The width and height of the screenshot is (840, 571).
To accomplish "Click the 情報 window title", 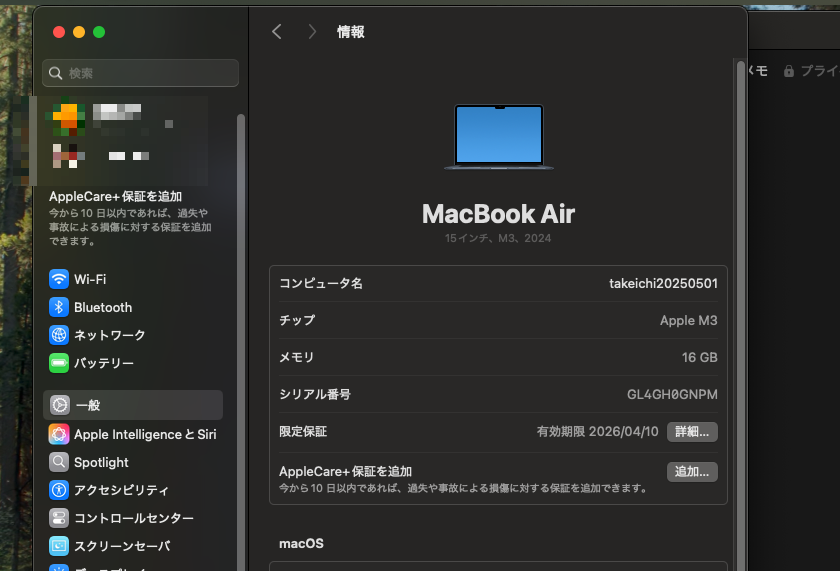I will tap(351, 32).
